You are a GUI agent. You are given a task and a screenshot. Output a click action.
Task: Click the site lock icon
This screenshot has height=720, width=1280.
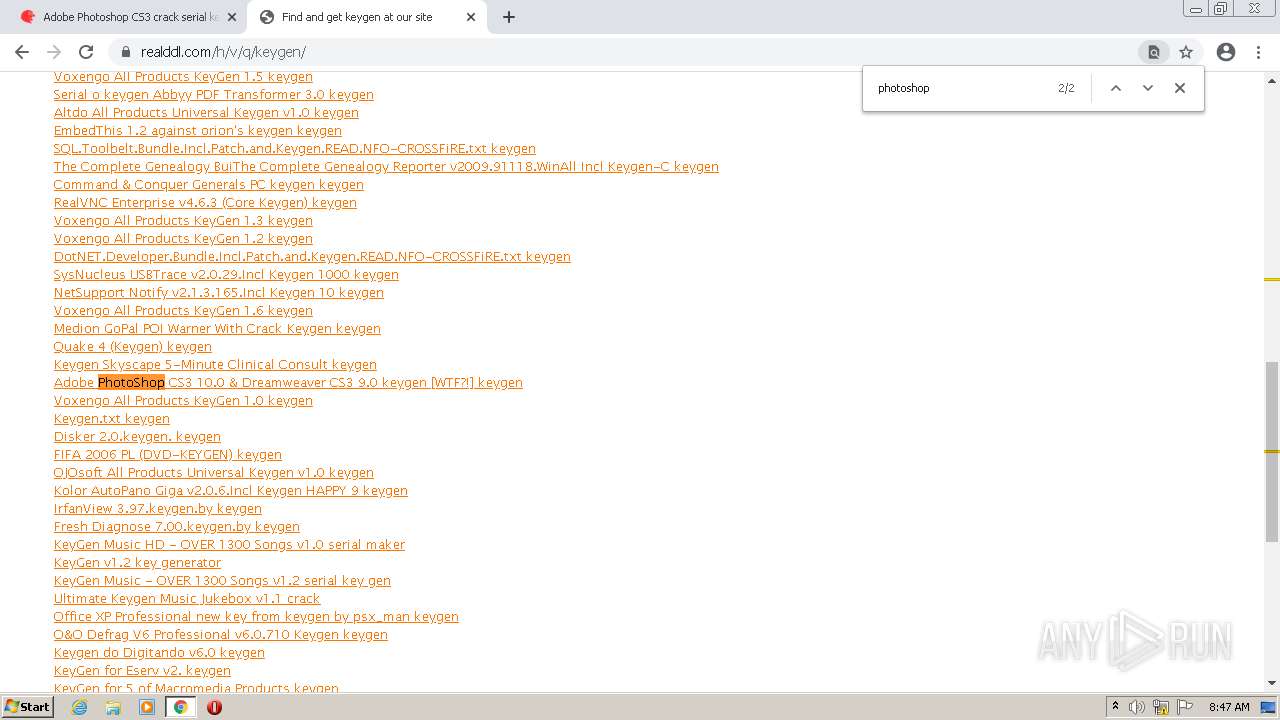click(126, 52)
